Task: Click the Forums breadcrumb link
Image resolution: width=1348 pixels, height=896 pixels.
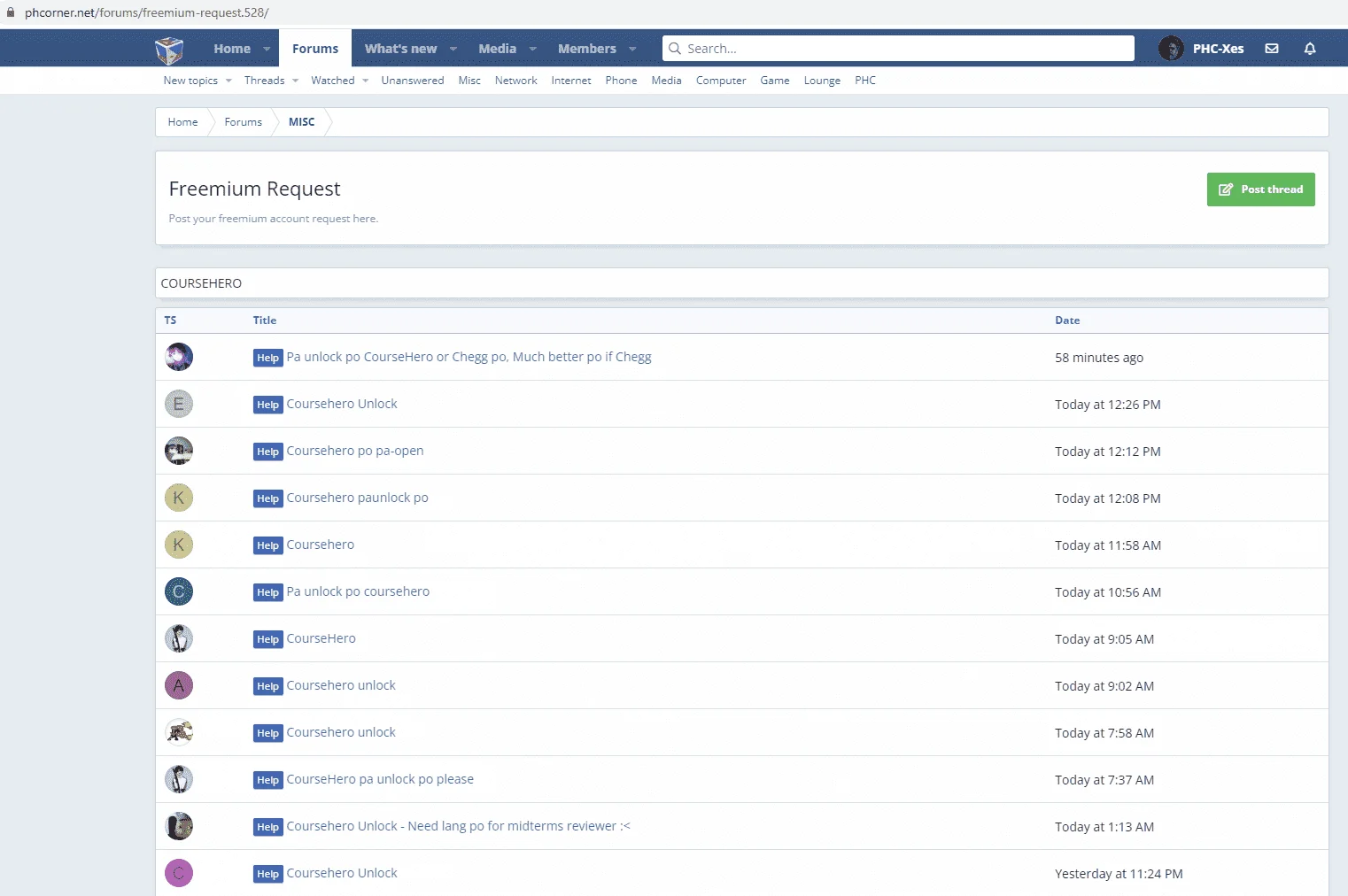Action: click(244, 122)
